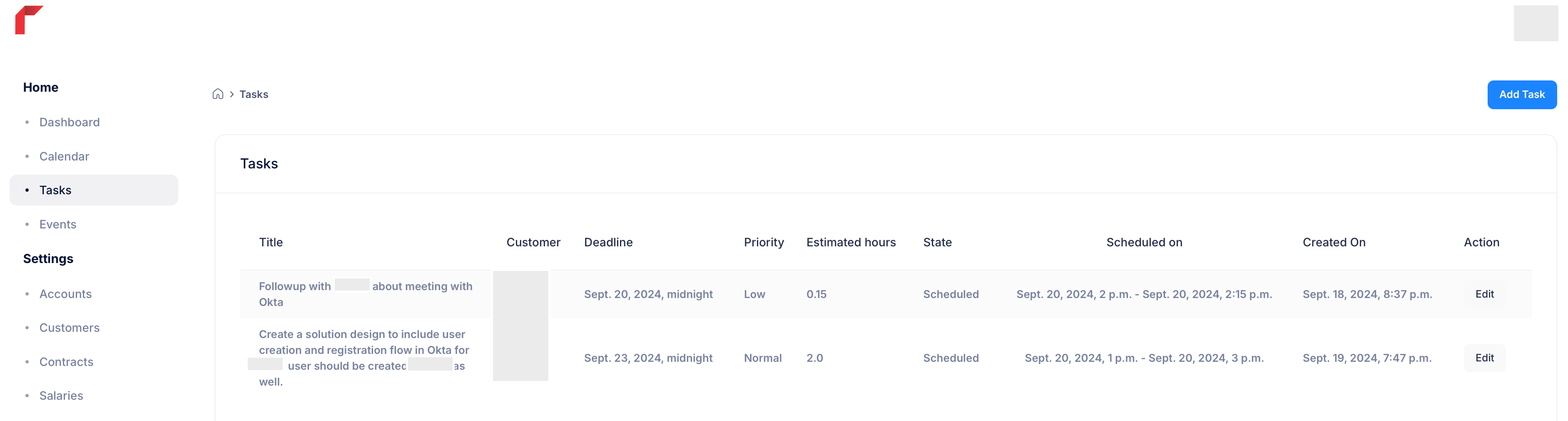Viewport: 1568px width, 421px height.
Task: Click the Deadline column header
Action: [608, 243]
